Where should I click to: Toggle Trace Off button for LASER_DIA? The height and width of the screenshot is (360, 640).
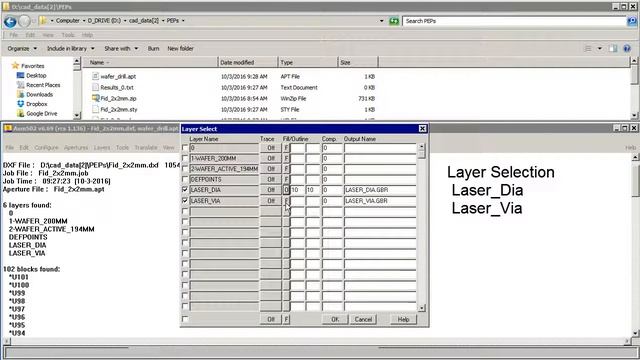point(271,190)
